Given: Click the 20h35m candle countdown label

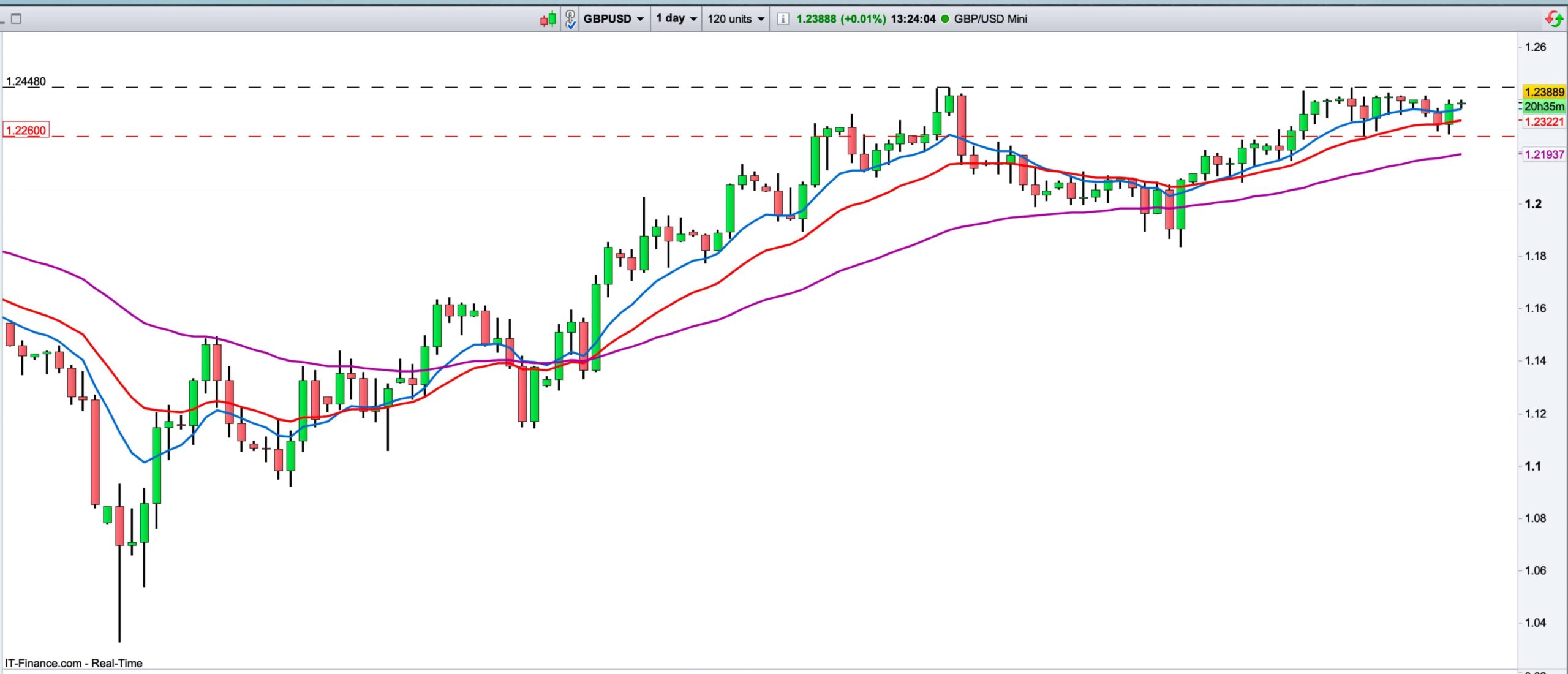Looking at the screenshot, I should pos(1543,107).
